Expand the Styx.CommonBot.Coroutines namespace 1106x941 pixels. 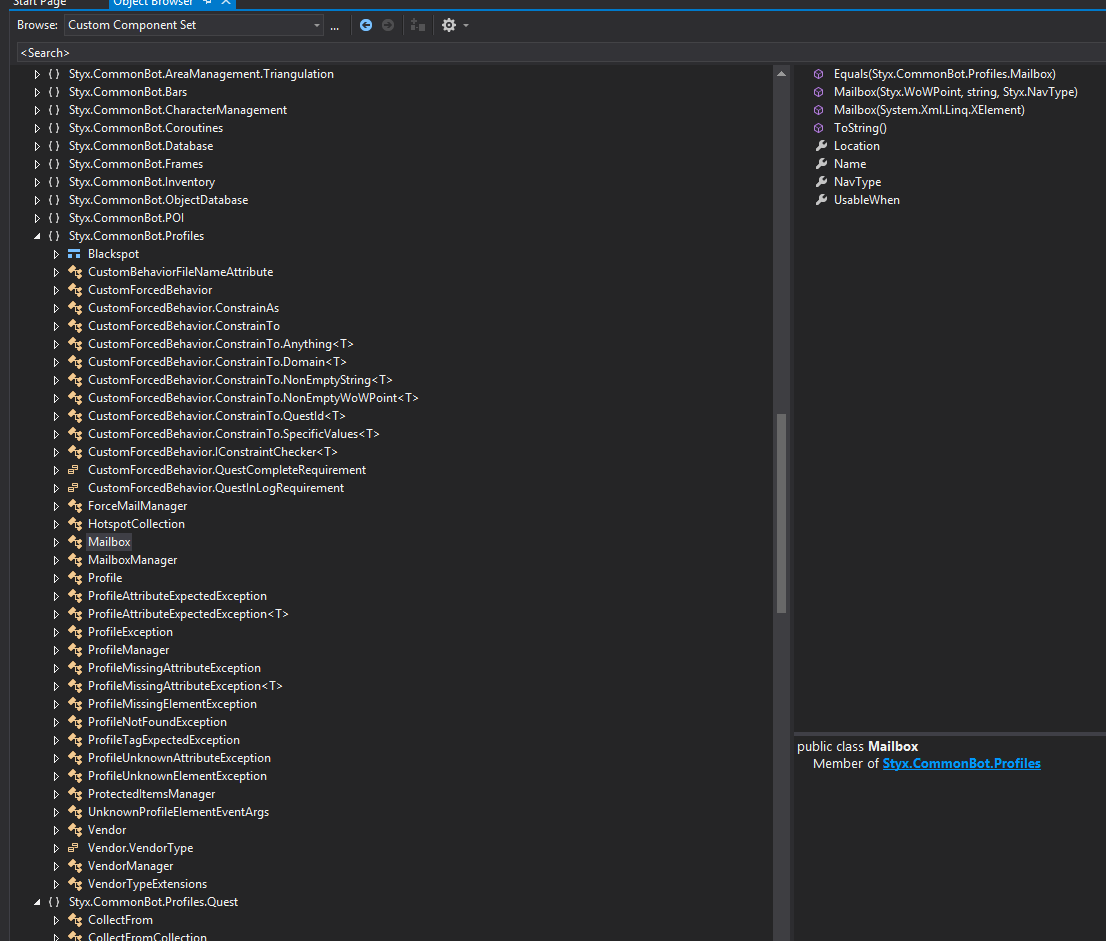click(x=37, y=128)
